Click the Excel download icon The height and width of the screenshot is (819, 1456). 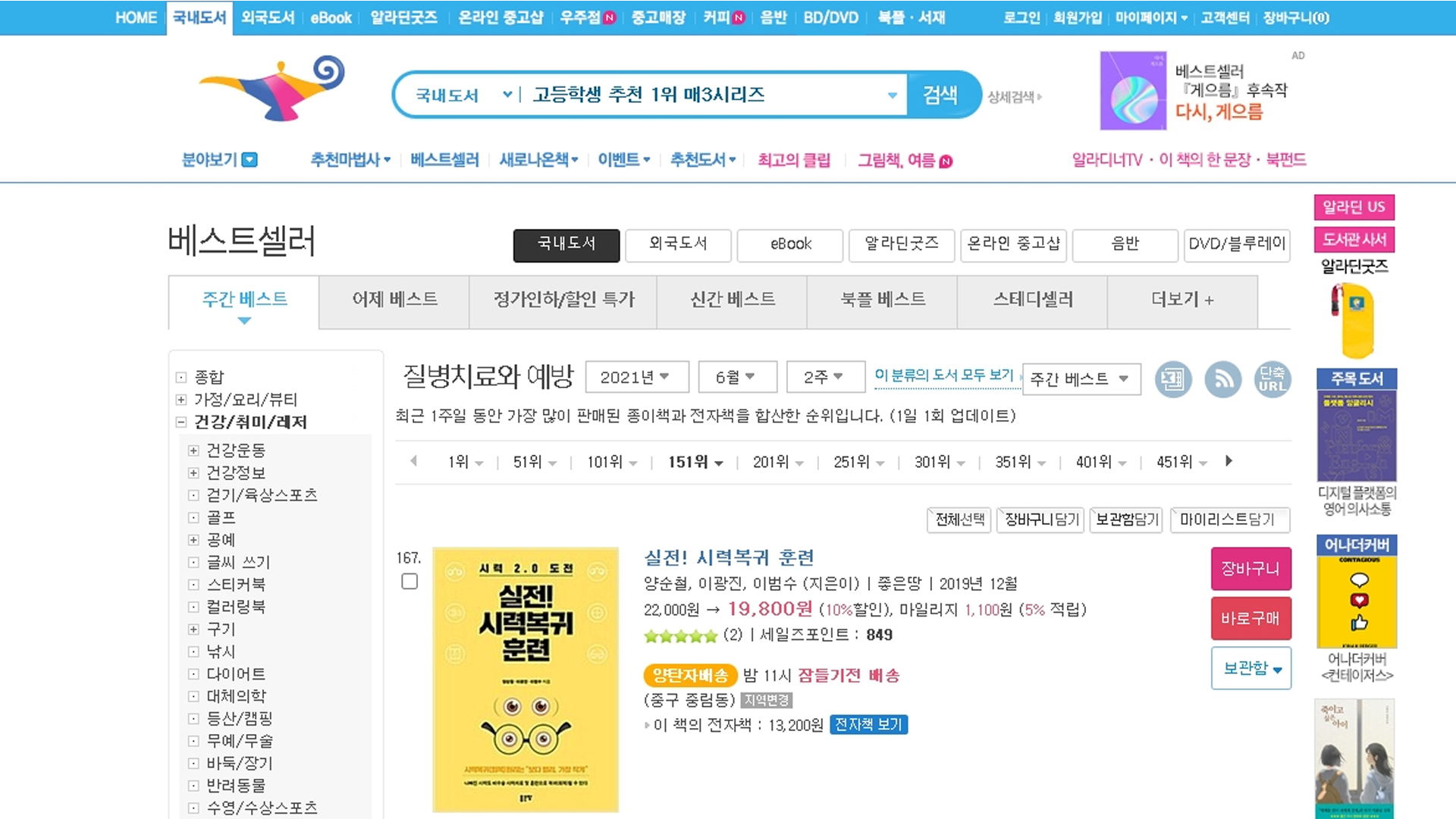coord(1173,379)
